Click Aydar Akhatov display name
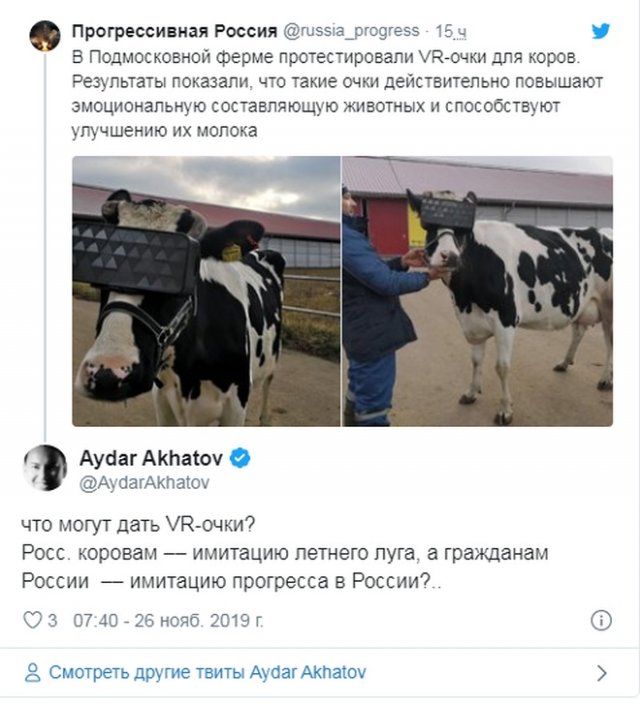Screen dimensions: 640x704 151,458
